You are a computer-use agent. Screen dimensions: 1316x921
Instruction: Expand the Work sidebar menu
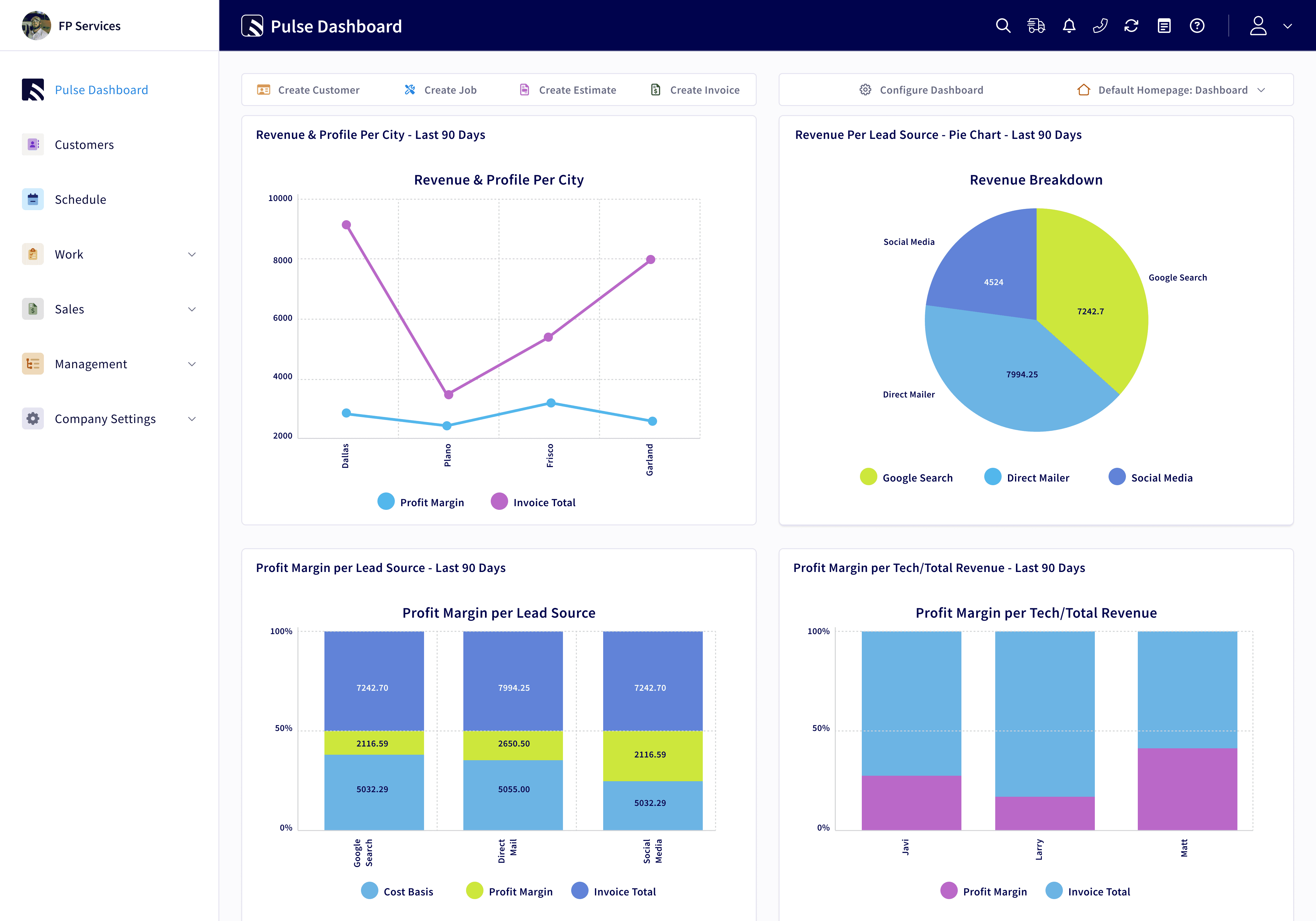click(109, 255)
